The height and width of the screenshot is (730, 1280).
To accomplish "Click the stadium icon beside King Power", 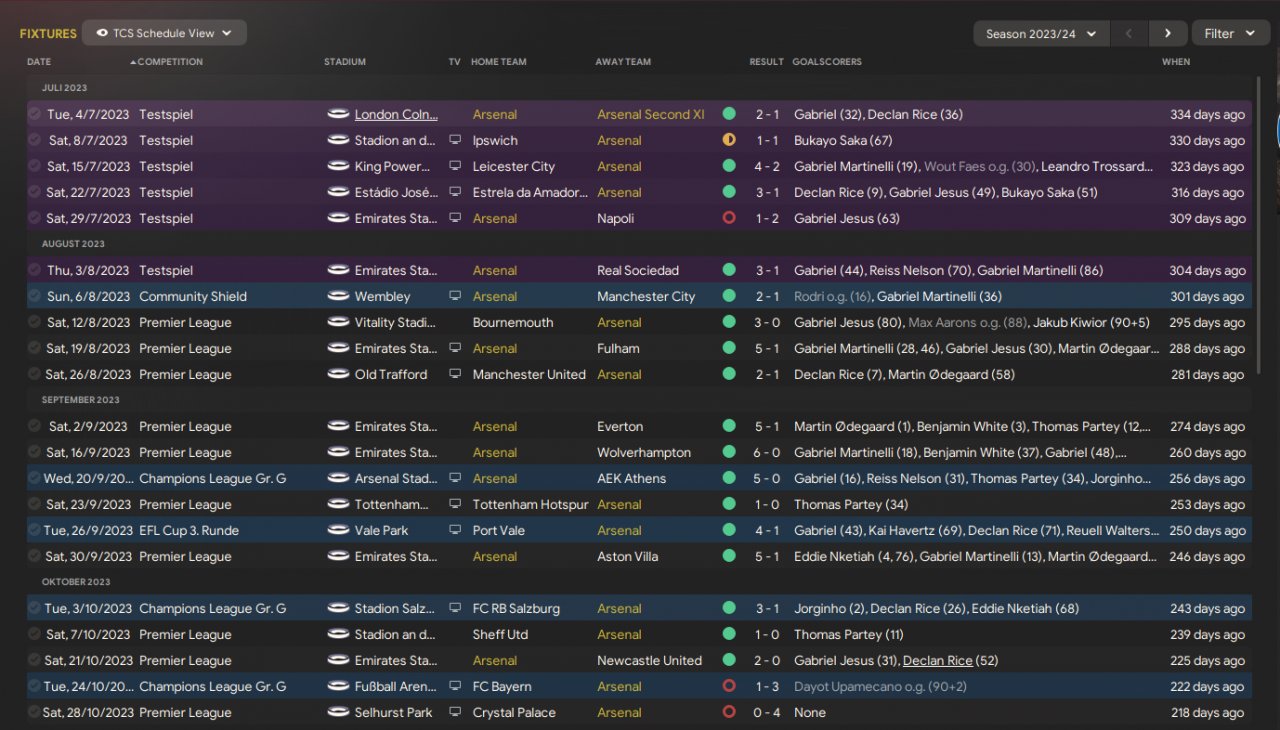I will tap(338, 167).
